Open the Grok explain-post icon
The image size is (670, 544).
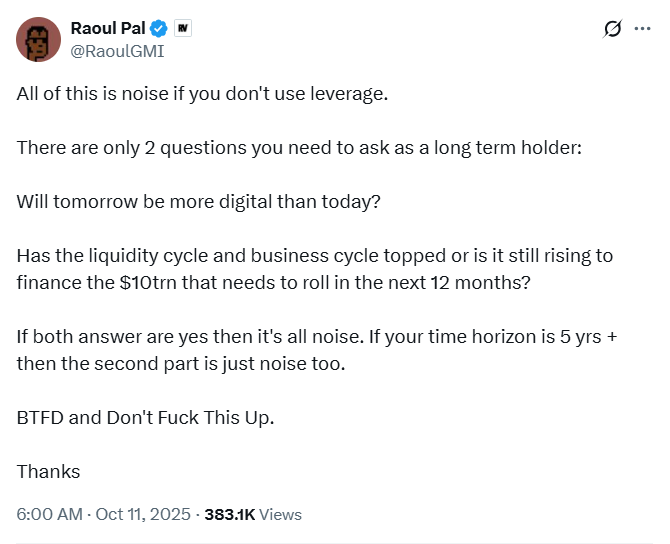tap(613, 30)
